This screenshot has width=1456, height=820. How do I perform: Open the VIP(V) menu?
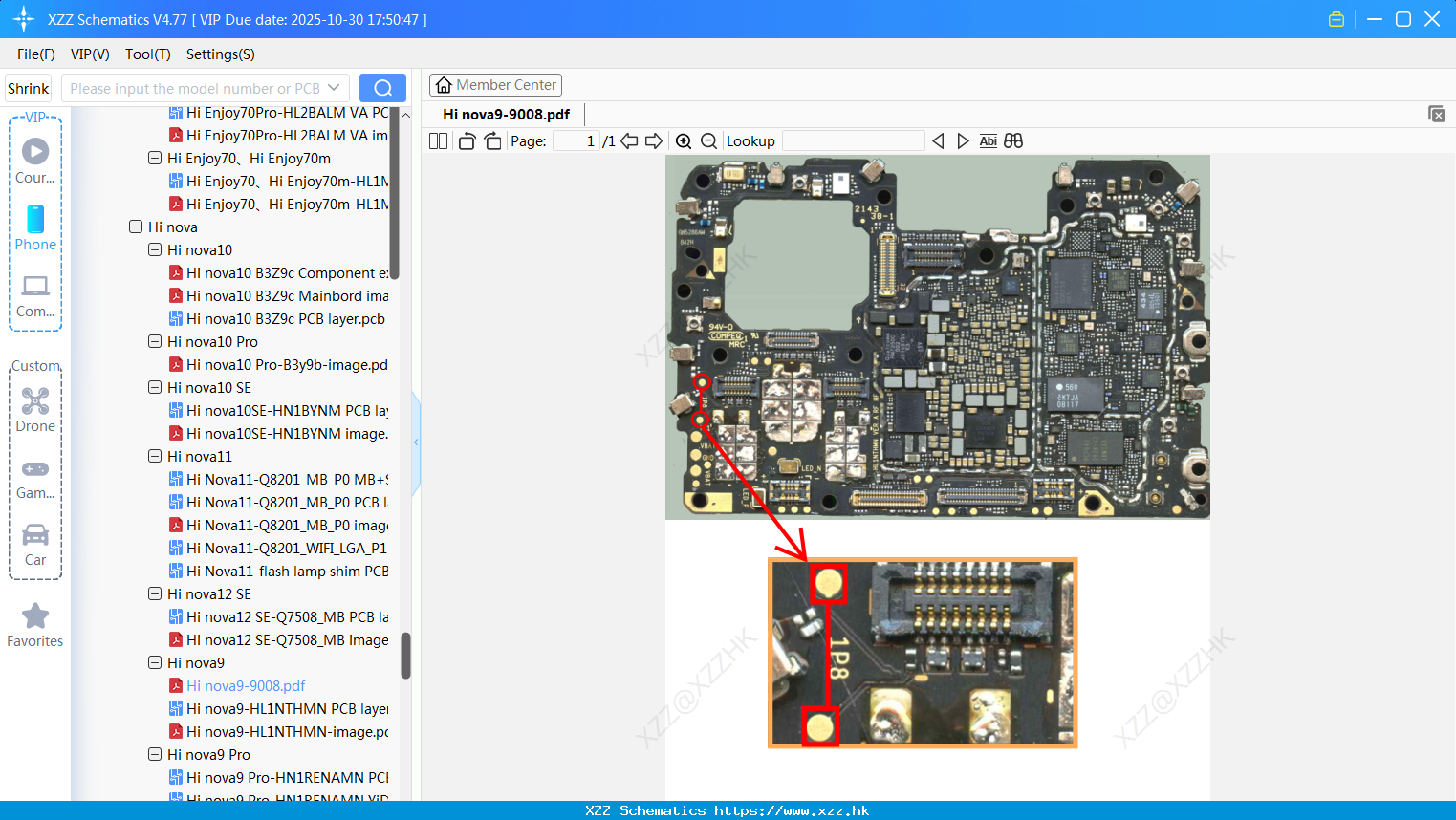[x=90, y=54]
